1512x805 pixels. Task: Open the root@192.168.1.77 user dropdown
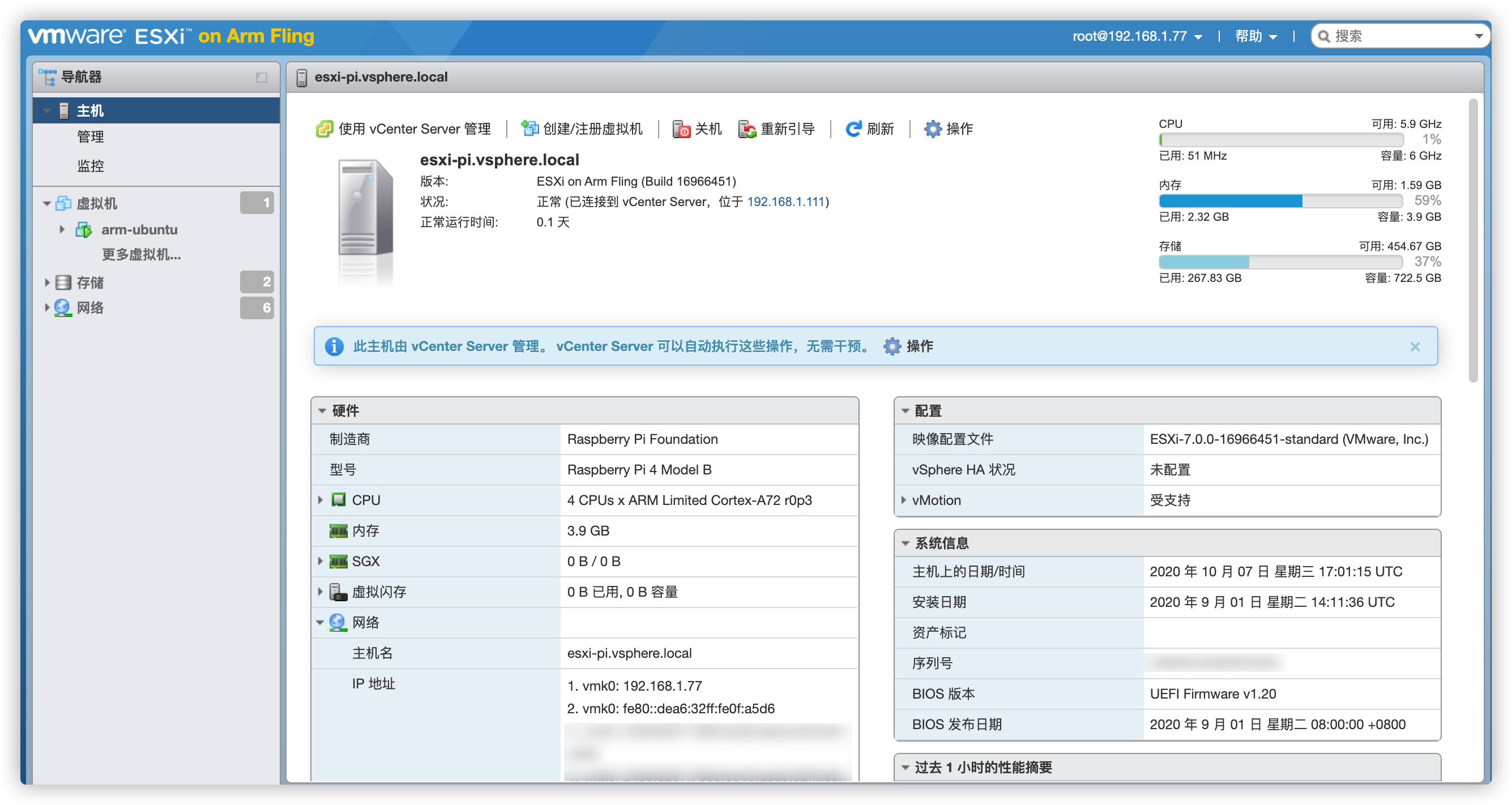tap(1138, 36)
